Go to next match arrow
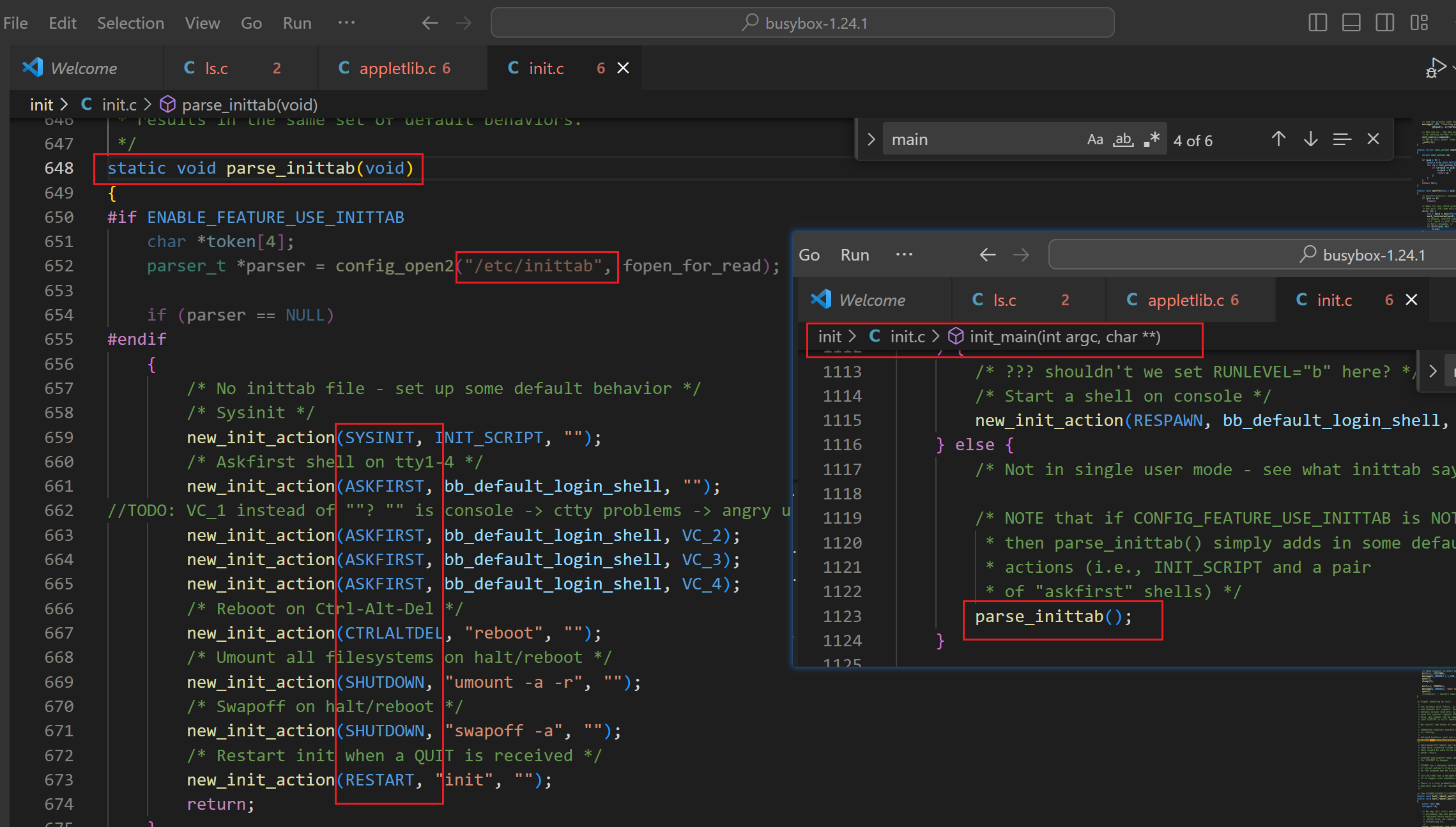The image size is (1456, 827). (x=1310, y=139)
